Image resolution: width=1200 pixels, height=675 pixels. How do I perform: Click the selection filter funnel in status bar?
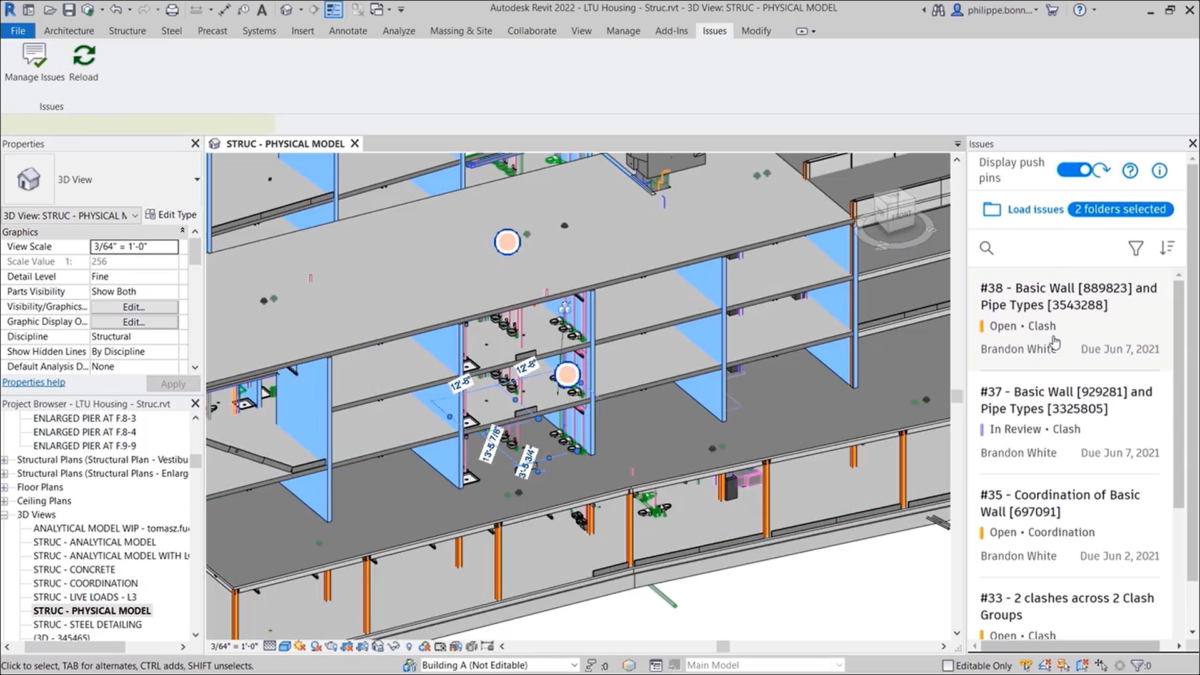(x=1137, y=665)
